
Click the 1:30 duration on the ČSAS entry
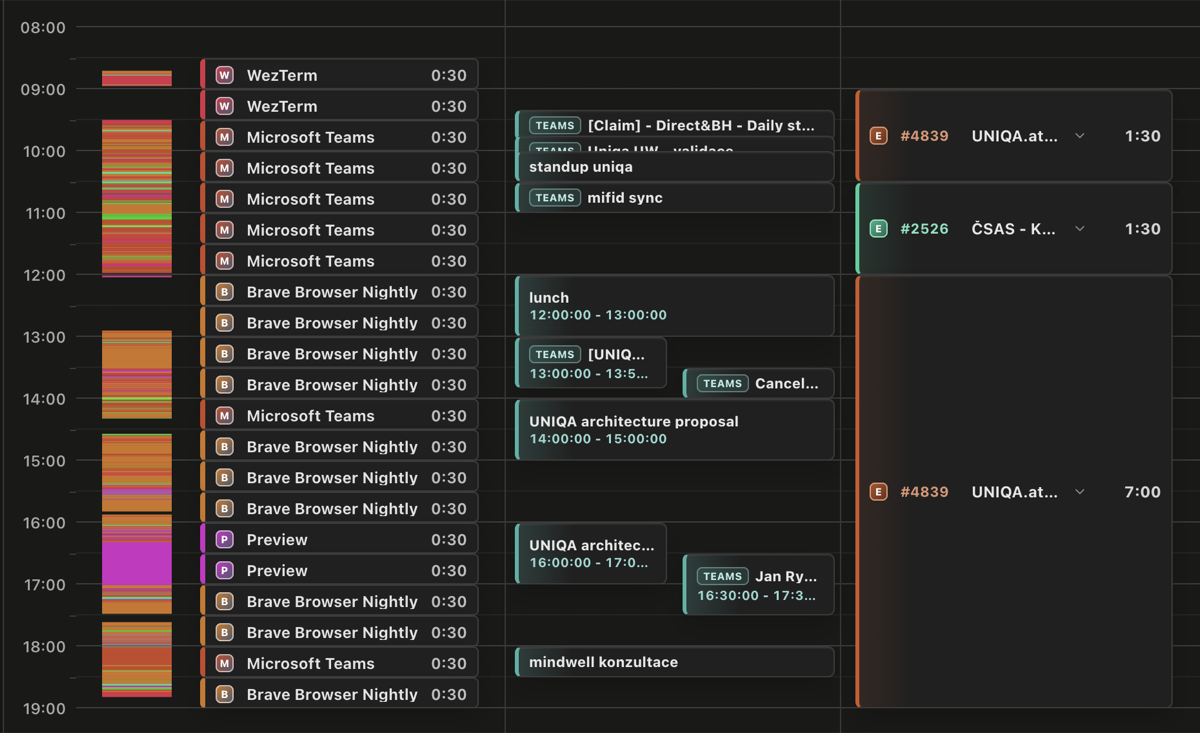[x=1142, y=229]
